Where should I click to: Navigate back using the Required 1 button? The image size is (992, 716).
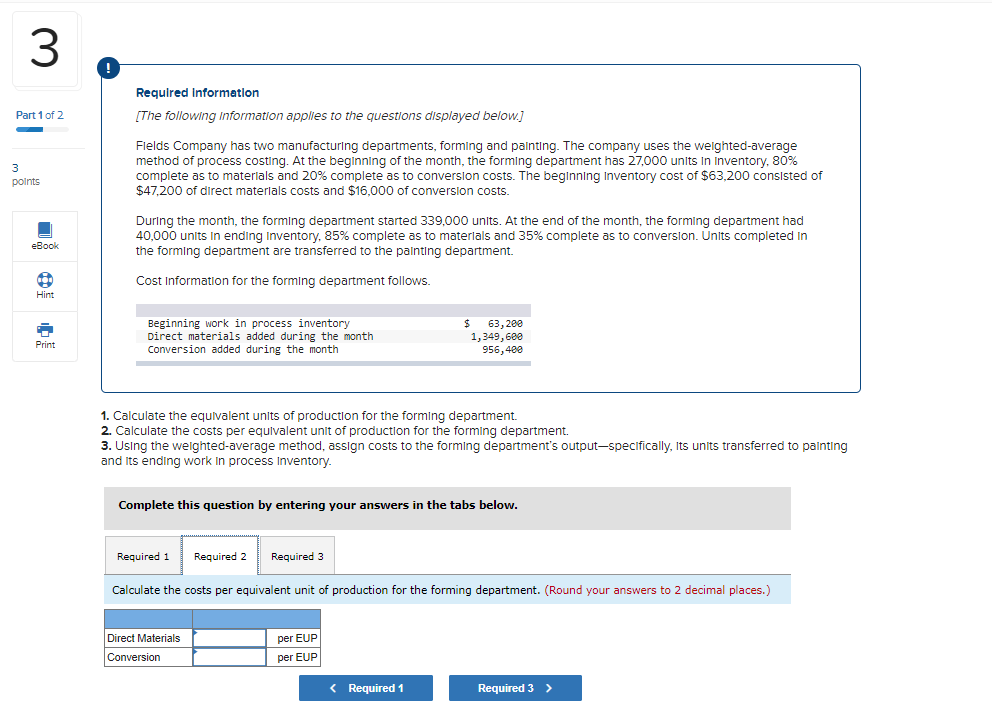[366, 687]
